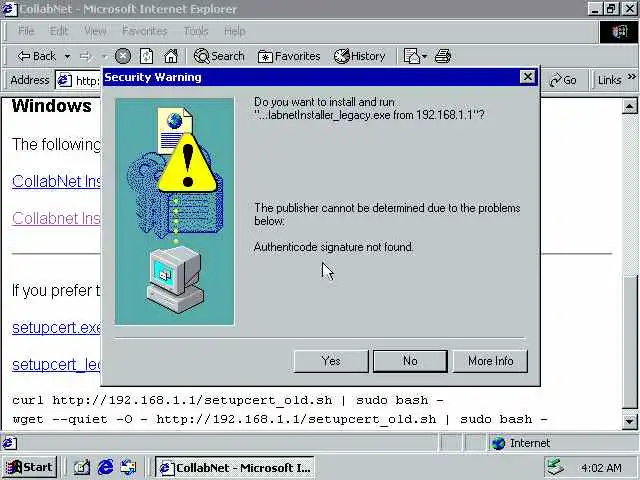This screenshot has width=640, height=480.
Task: Select the CollabNet taskbar window button
Action: [235, 467]
